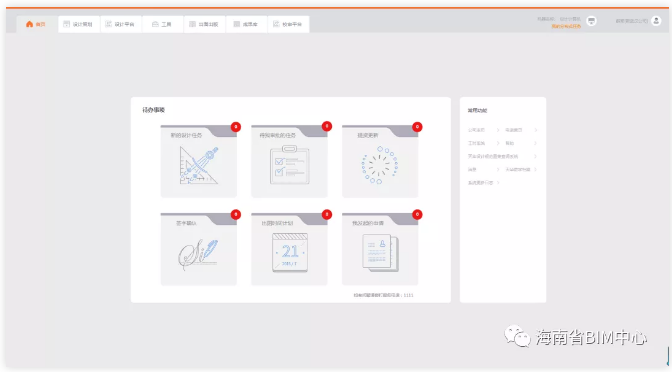Open the stamped document applications card
This screenshot has width=672, height=372.
click(x=380, y=249)
